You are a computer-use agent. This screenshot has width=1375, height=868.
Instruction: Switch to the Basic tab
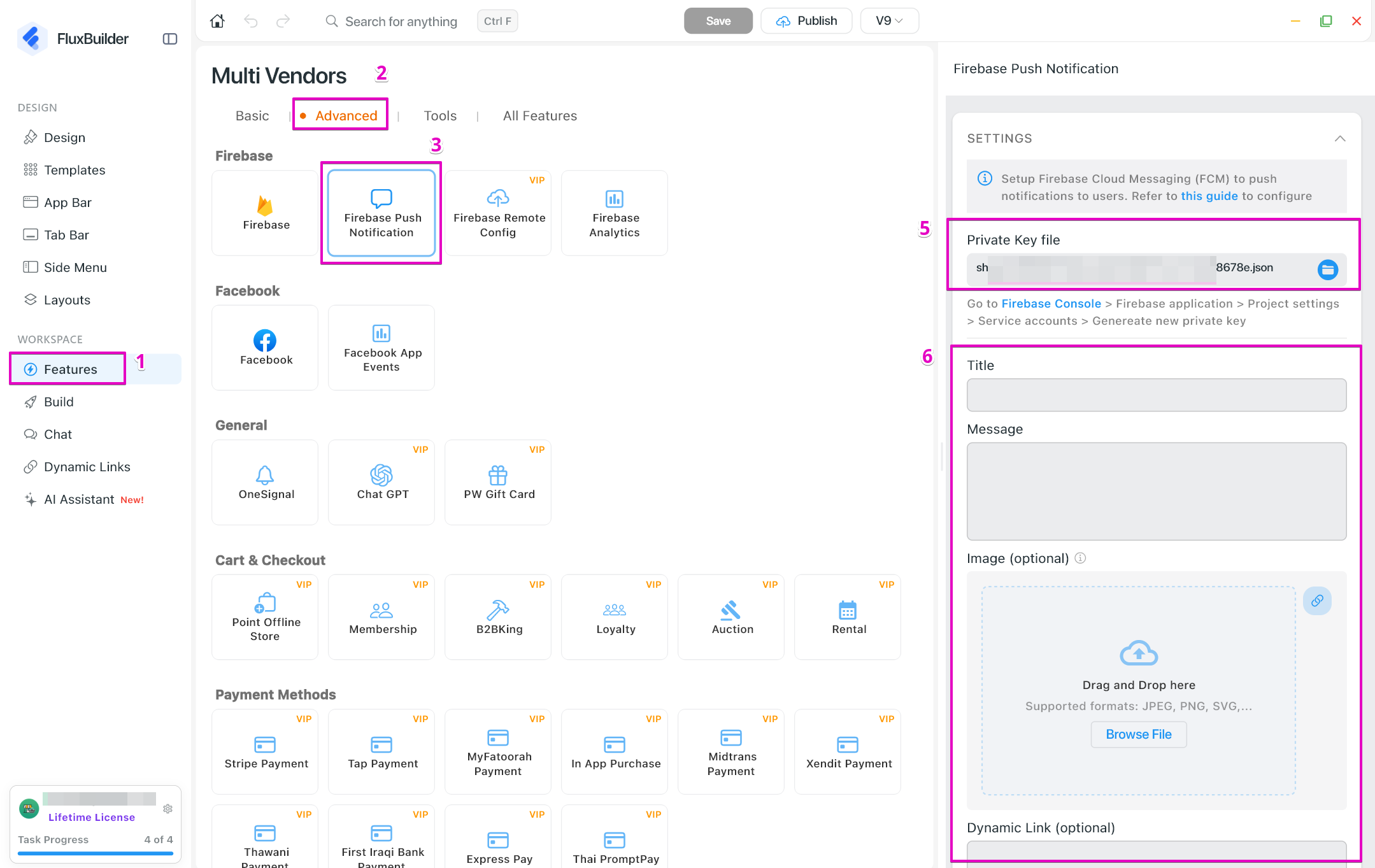pyautogui.click(x=252, y=115)
